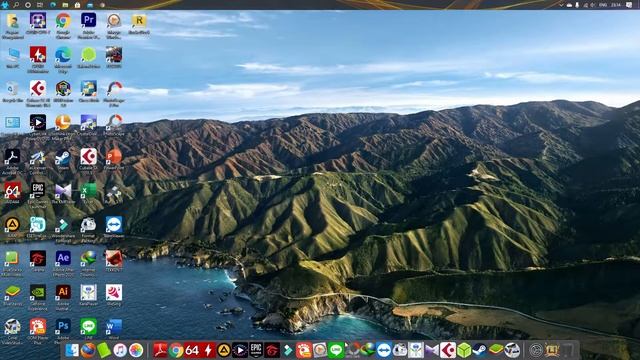
Task: Open the Excel desktop shortcut
Action: (x=89, y=190)
